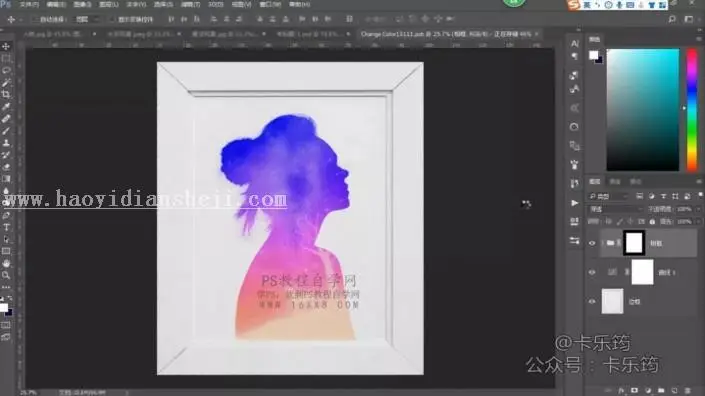Hide the top group layer via eye
Screen dimensions: 705x396
(x=592, y=243)
